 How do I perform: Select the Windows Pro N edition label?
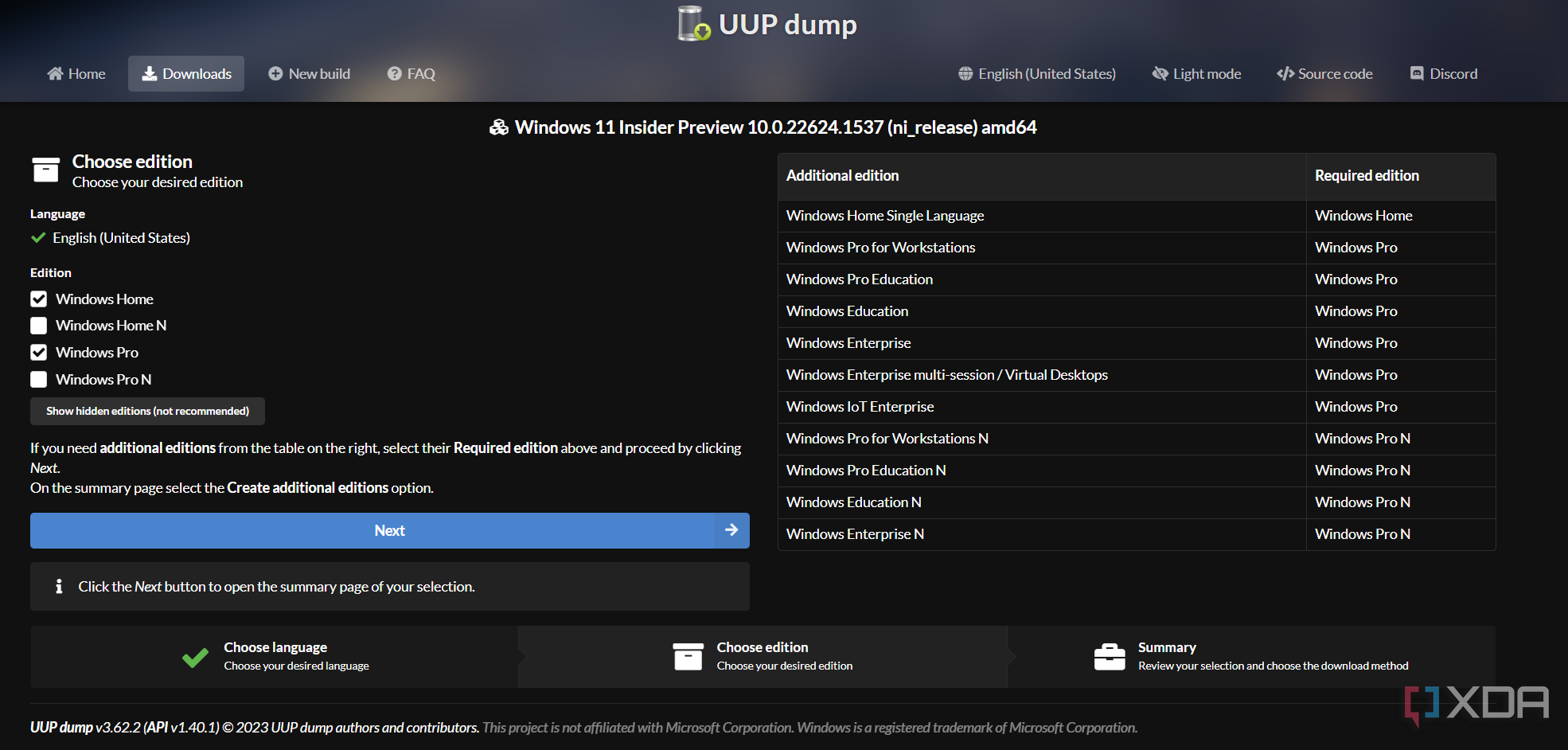pos(103,380)
